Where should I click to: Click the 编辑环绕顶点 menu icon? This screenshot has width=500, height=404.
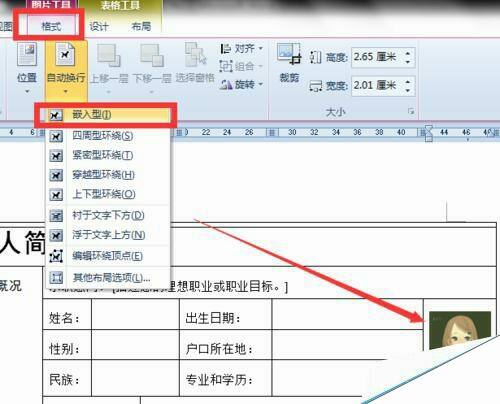click(x=56, y=256)
